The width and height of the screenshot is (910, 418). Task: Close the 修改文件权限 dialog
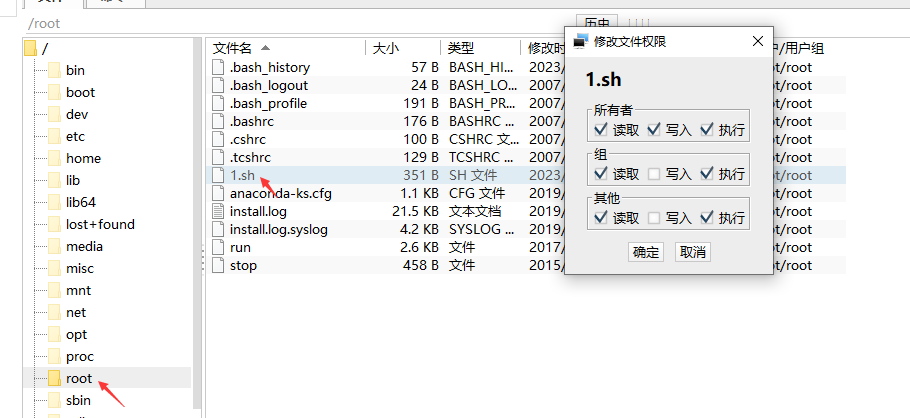pos(757,41)
